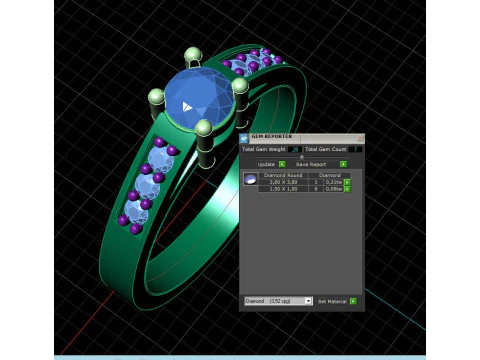480x360 pixels.
Task: Click the Set Material label
Action: pyautogui.click(x=332, y=301)
